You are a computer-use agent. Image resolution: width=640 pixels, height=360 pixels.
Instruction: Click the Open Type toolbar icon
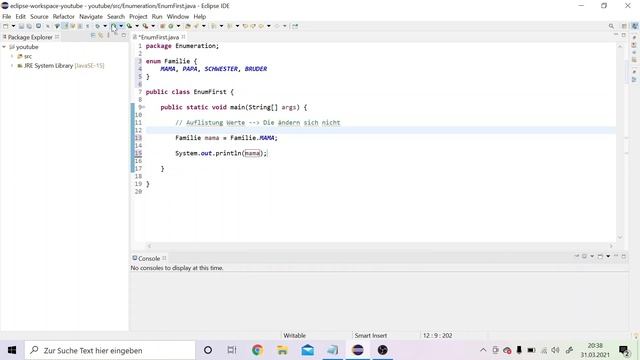click(187, 26)
